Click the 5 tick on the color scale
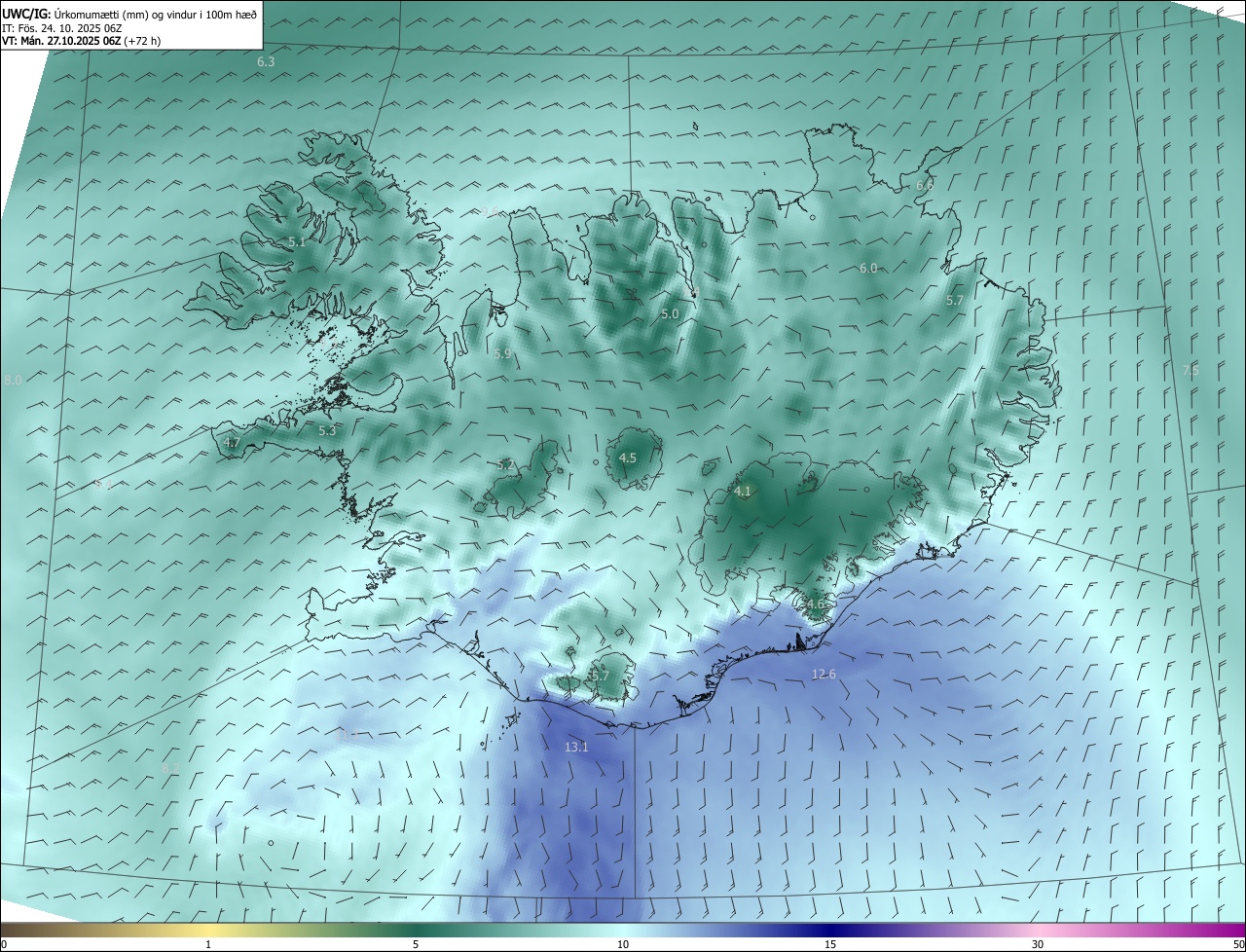 coord(416,944)
